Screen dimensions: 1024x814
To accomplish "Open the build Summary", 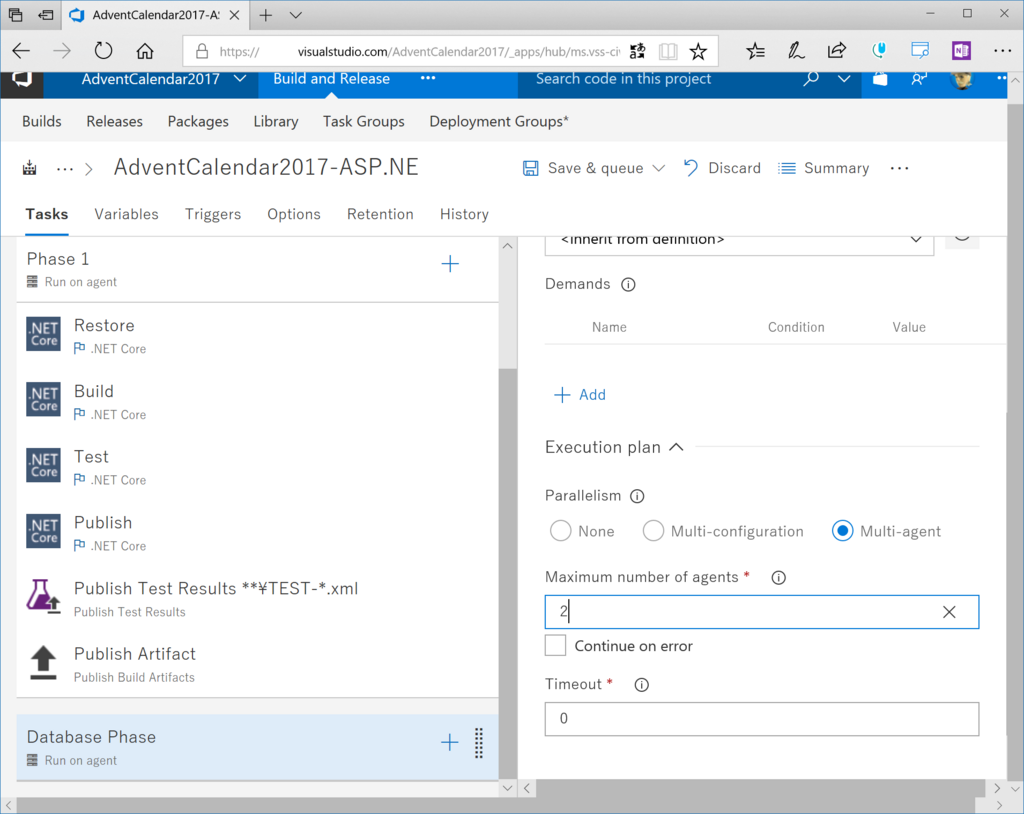I will point(824,169).
